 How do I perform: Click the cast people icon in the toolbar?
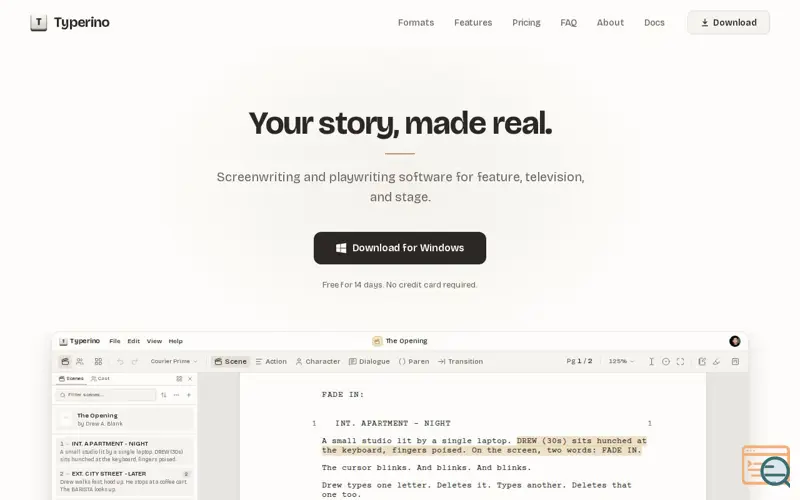80,361
